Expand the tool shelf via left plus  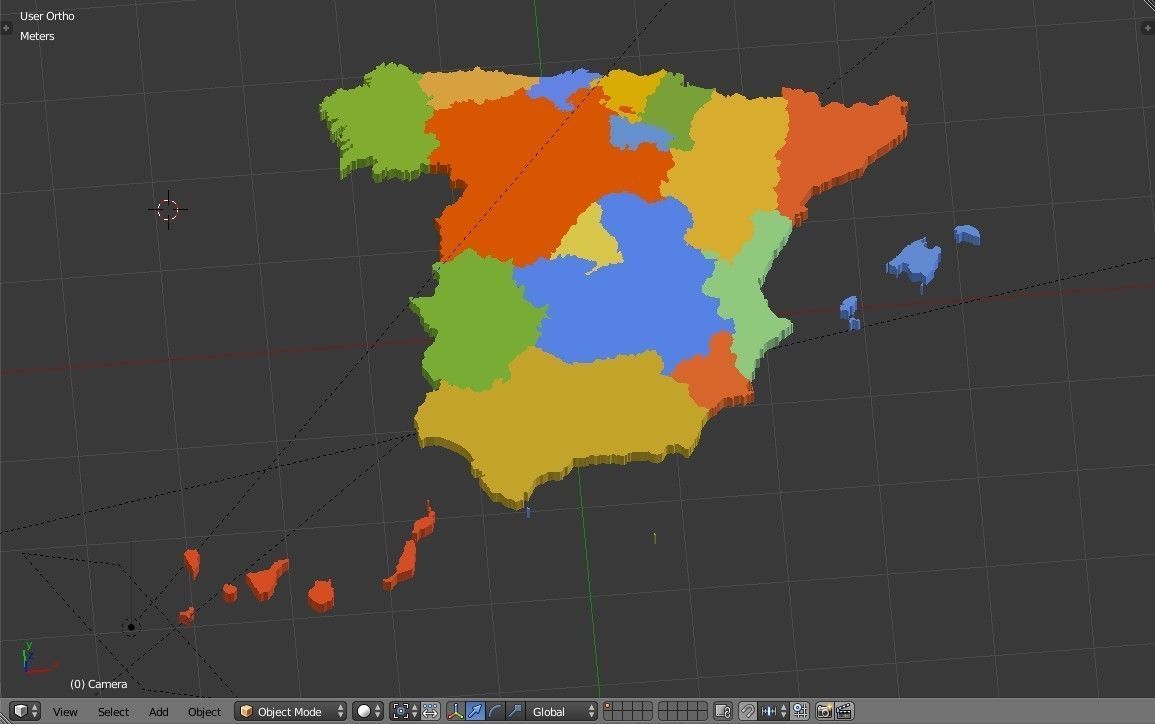6,28
